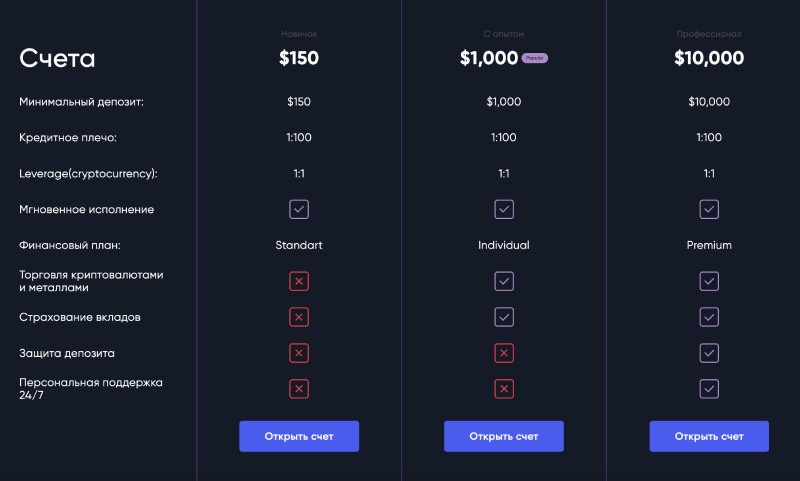This screenshot has height=481, width=800.
Task: Click the Профессионал instant execution checkmark
Action: pos(709,209)
